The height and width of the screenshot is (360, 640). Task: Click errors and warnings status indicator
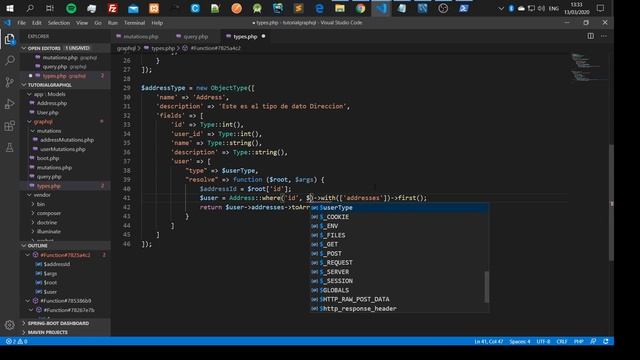tap(16, 341)
